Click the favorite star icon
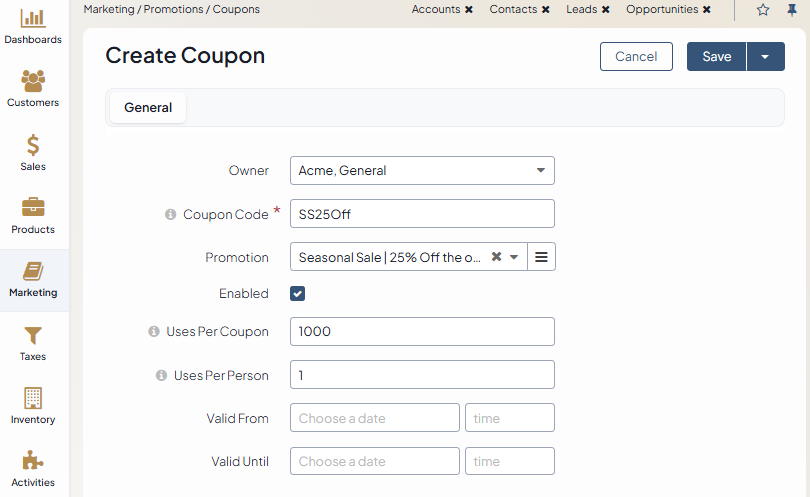The height and width of the screenshot is (497, 810). click(x=763, y=10)
